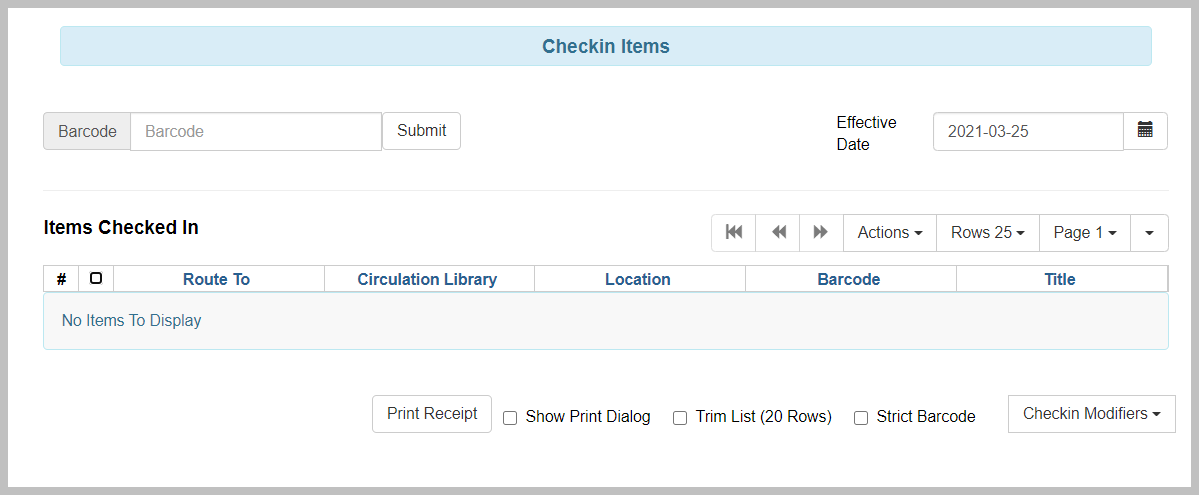Sort by Circulation Library column header
The width and height of the screenshot is (1199, 495).
[427, 279]
